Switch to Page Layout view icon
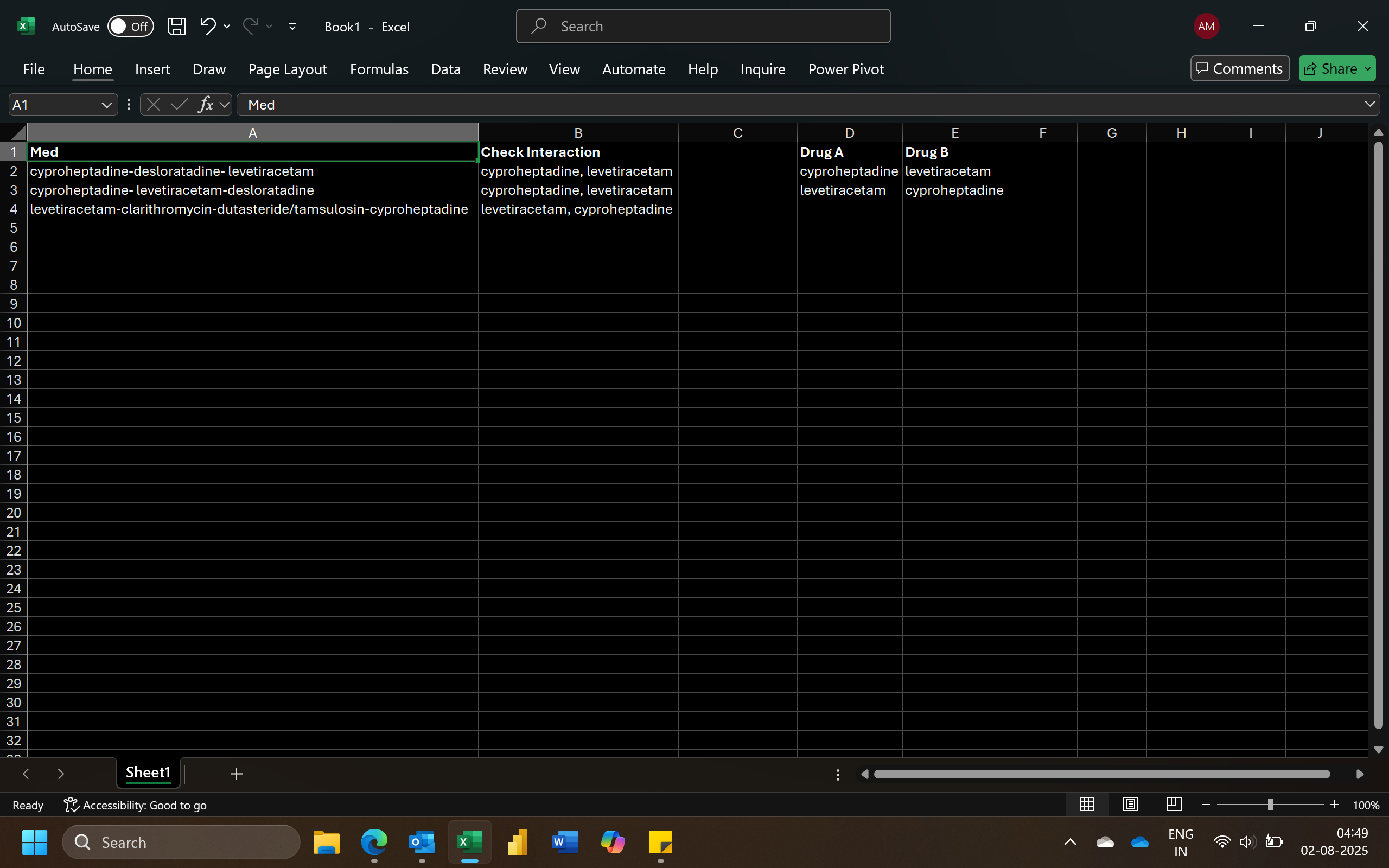Image resolution: width=1389 pixels, height=868 pixels. (1130, 805)
